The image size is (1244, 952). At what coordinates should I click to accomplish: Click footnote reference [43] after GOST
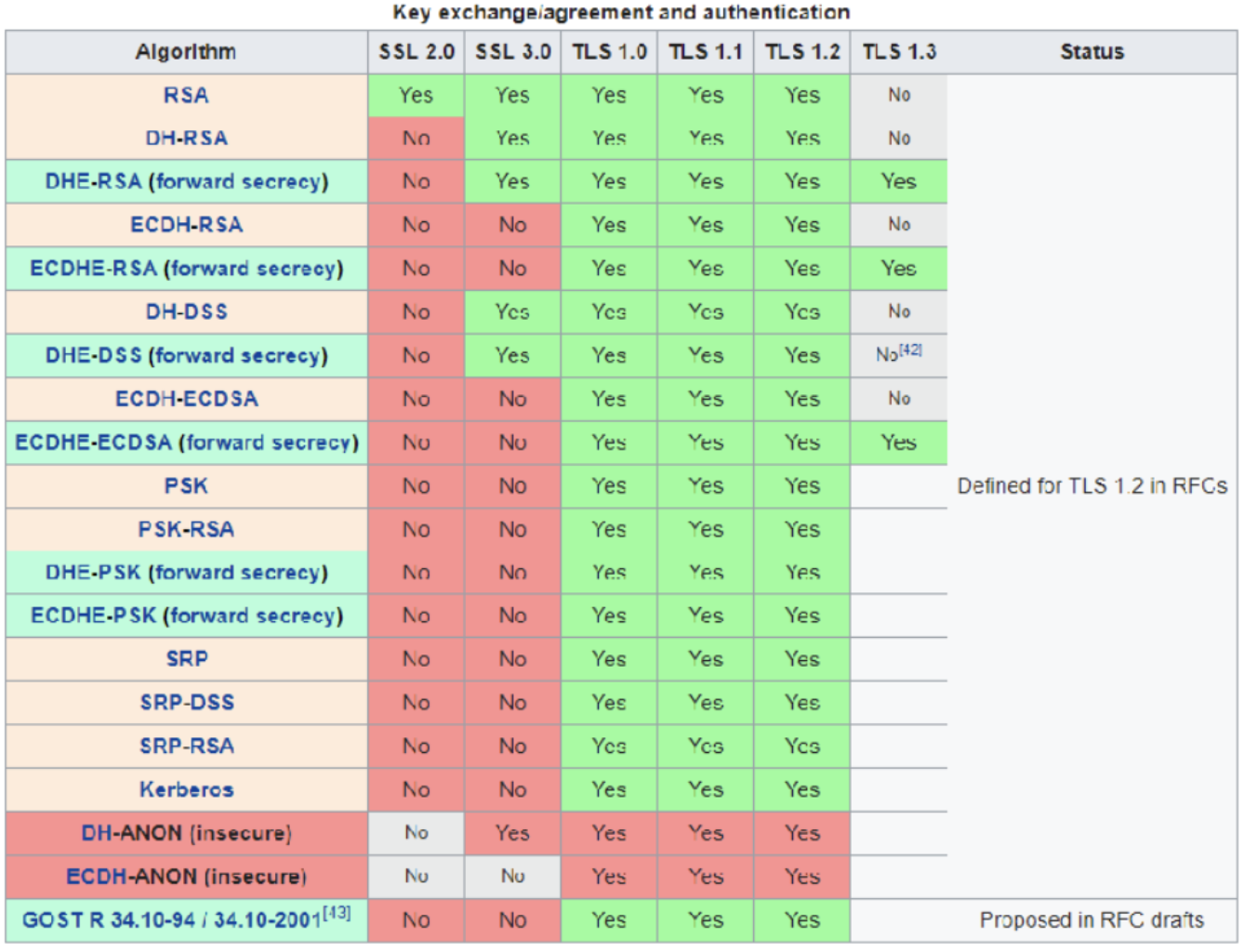pos(337,913)
